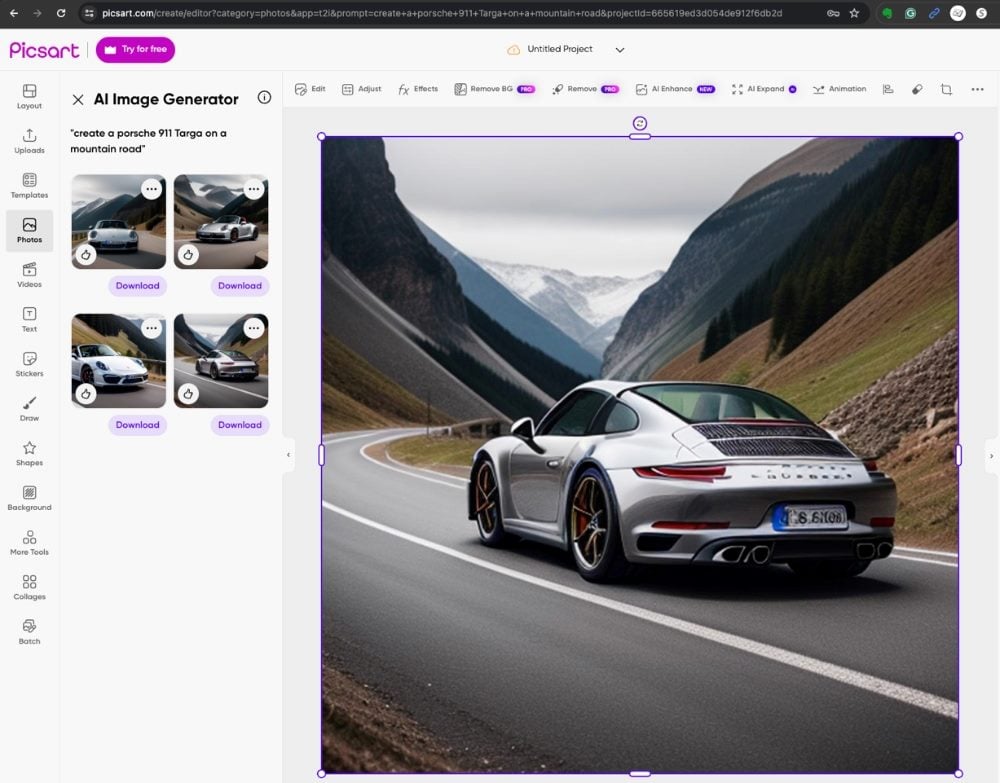This screenshot has height=783, width=1000.
Task: Download the second generated image
Action: point(240,285)
